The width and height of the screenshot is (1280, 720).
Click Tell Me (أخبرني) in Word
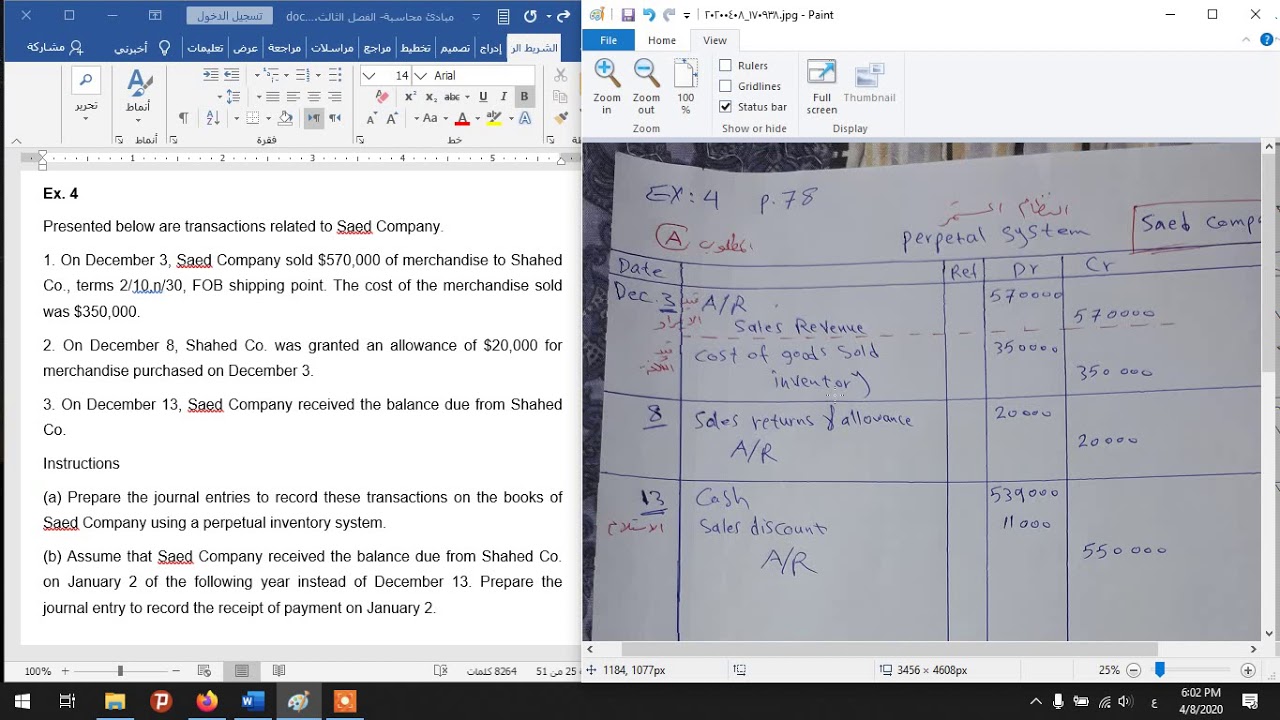140,48
